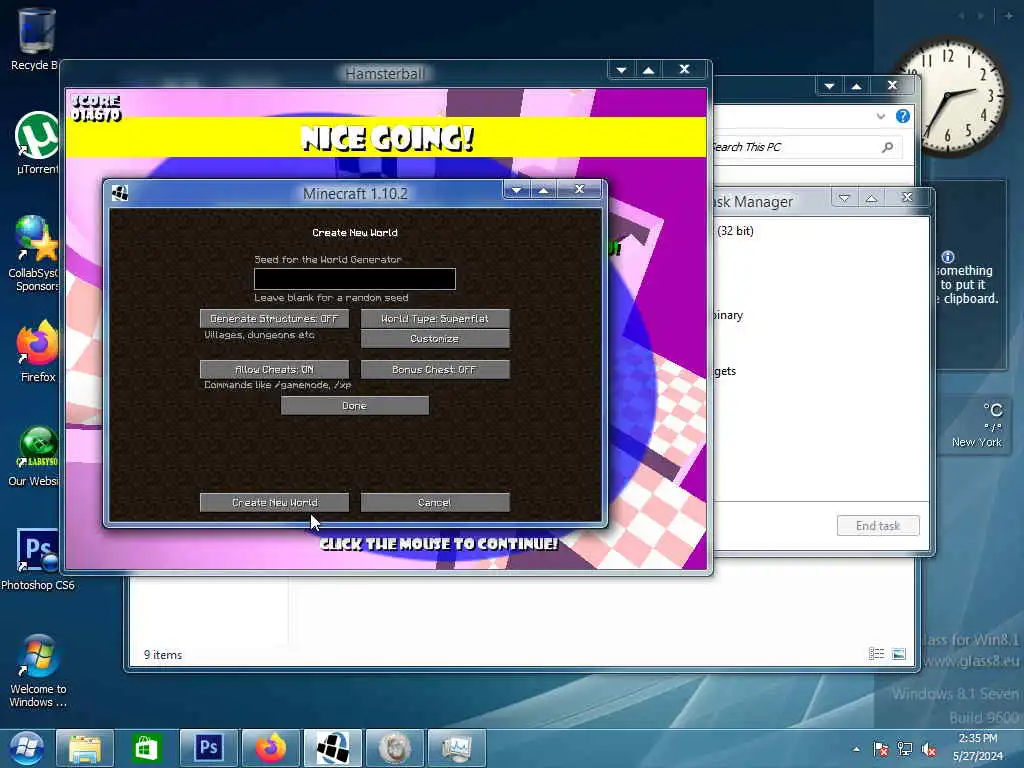The width and height of the screenshot is (1024, 768).
Task: Click the muted volume tray icon
Action: click(x=929, y=749)
